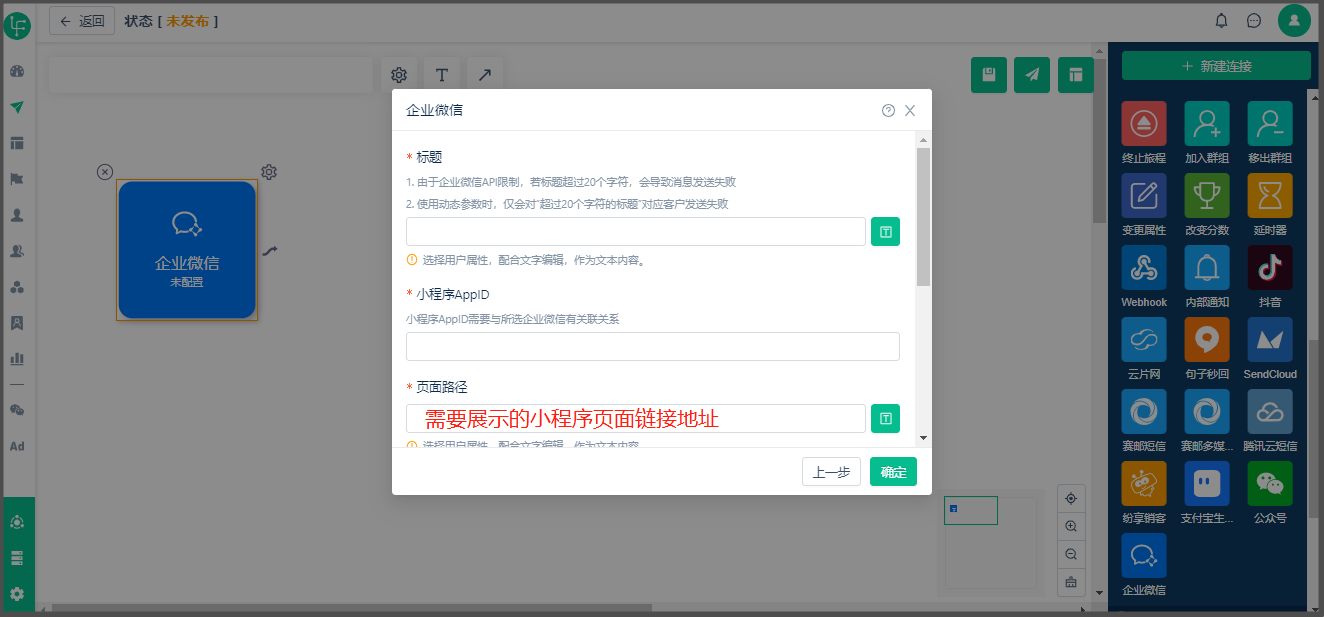Open the bookmark icon in left sidebar
This screenshot has width=1324, height=617.
pos(17,323)
